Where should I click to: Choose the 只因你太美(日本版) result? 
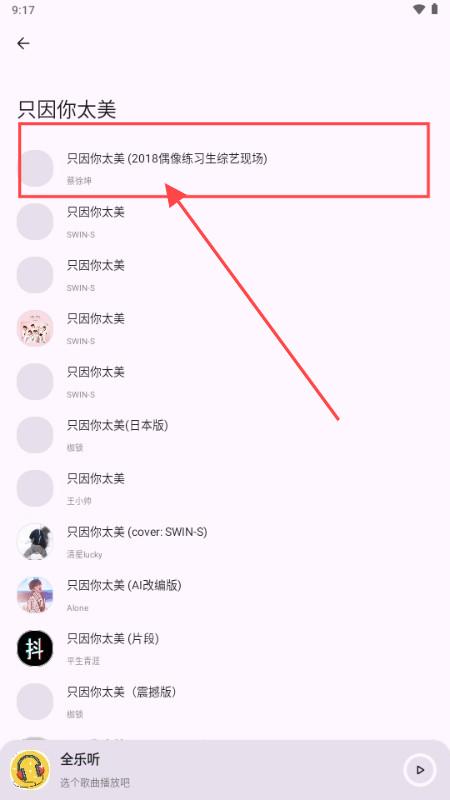pos(224,435)
